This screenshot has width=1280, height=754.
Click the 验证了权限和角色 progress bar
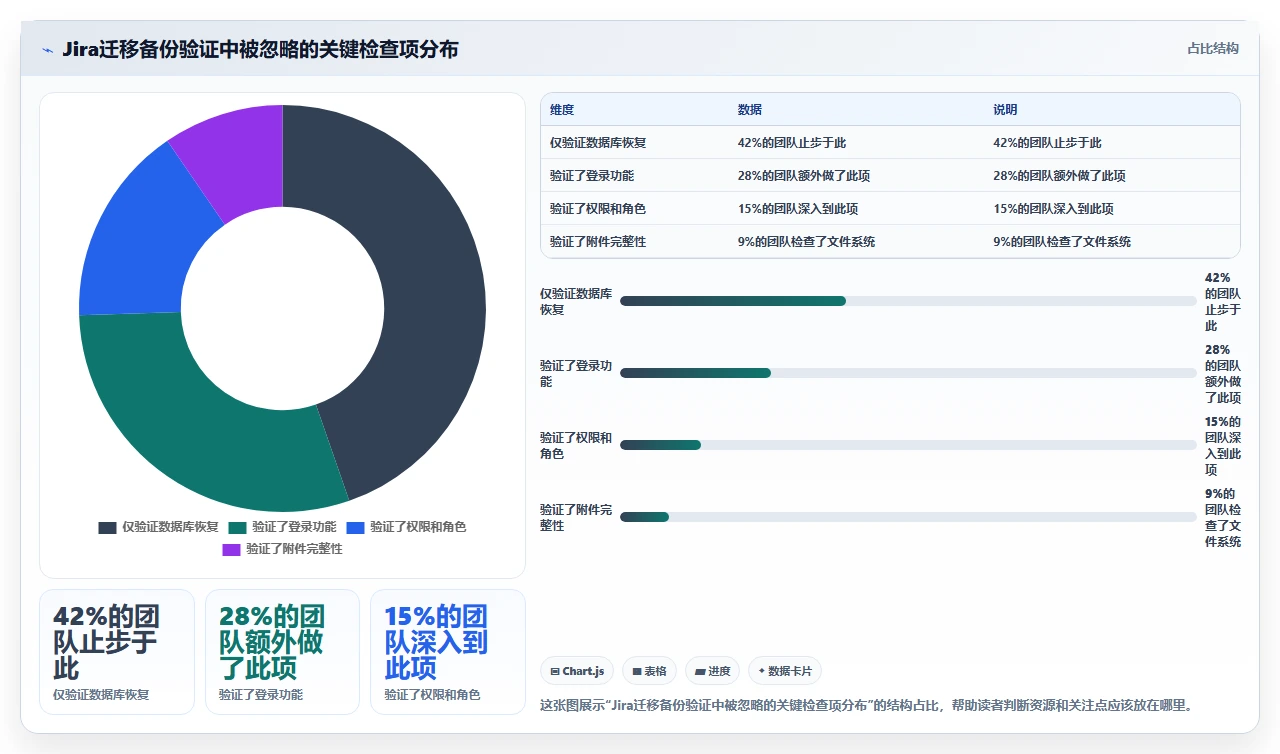click(908, 445)
